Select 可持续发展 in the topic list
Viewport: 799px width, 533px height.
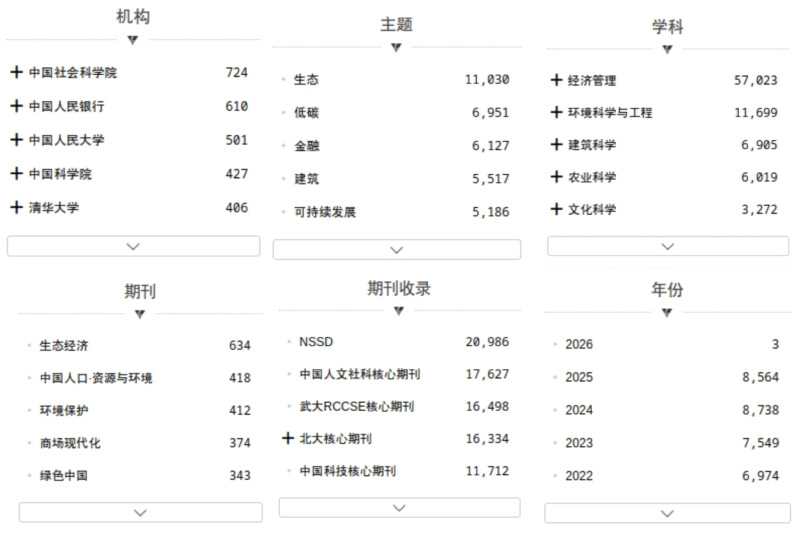pyautogui.click(x=325, y=212)
